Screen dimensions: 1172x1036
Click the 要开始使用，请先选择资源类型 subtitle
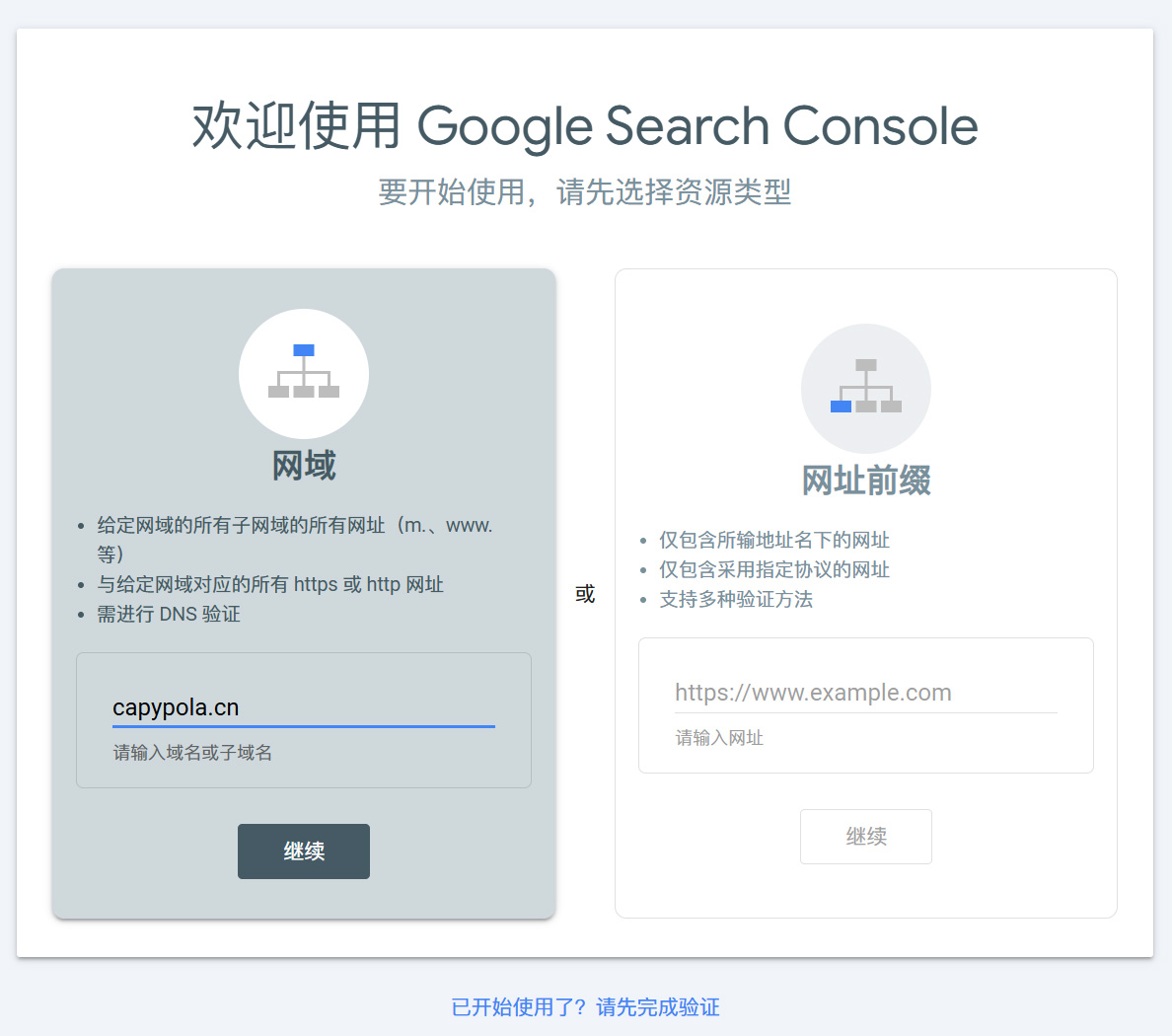click(585, 191)
